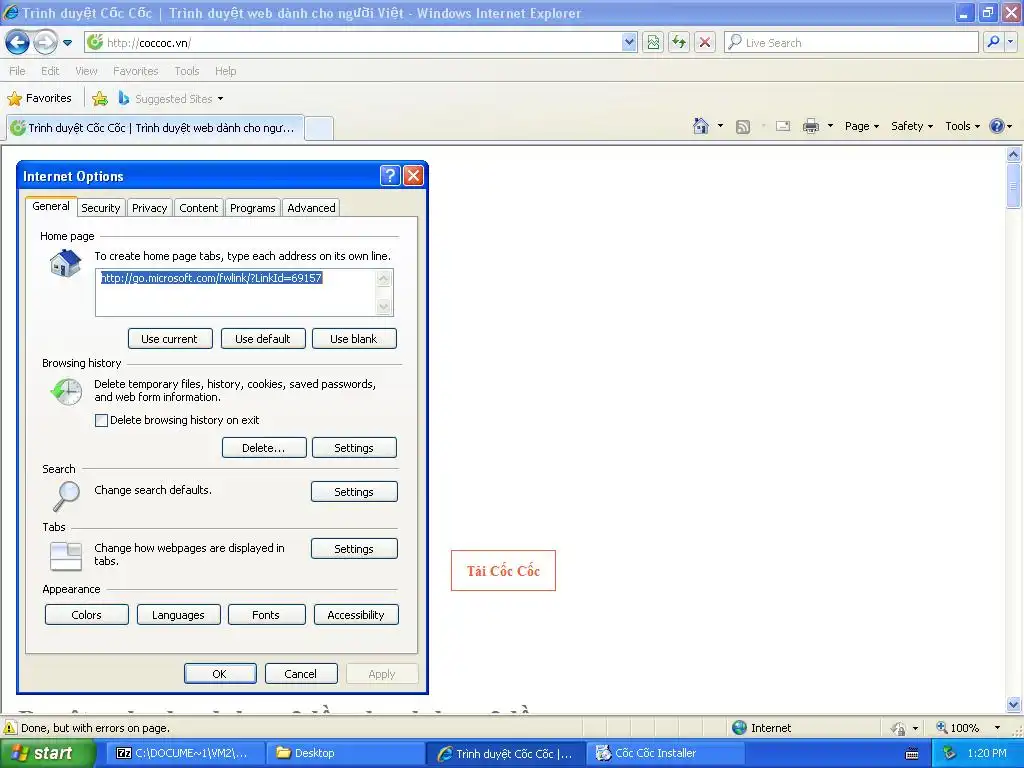
Task: Click Internet Options dialog help question button
Action: click(390, 175)
